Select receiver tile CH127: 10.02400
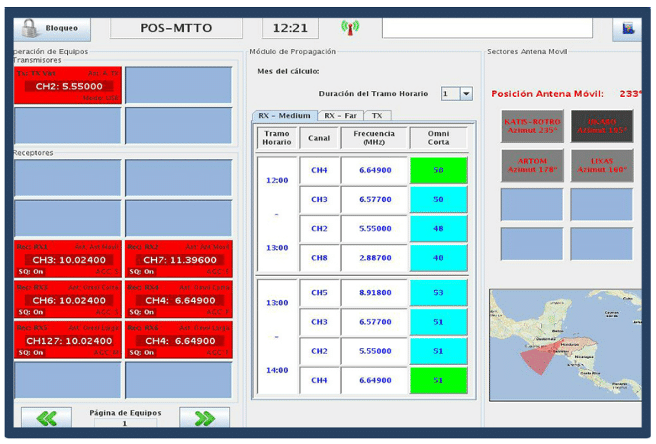 [66, 340]
